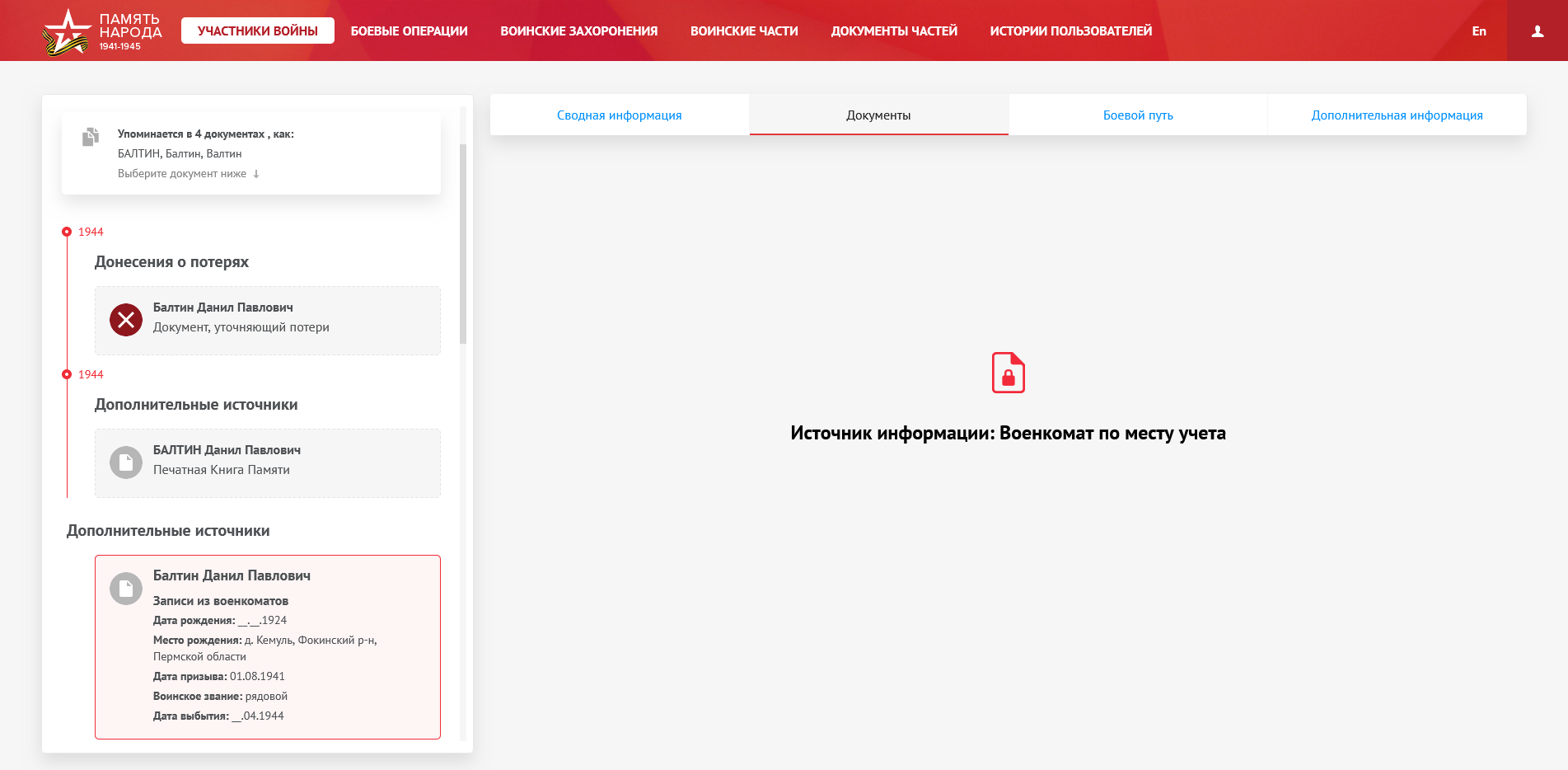Screen dimensions: 1568x770
Task: Click the first 1944 timeline marker
Action: [67, 232]
